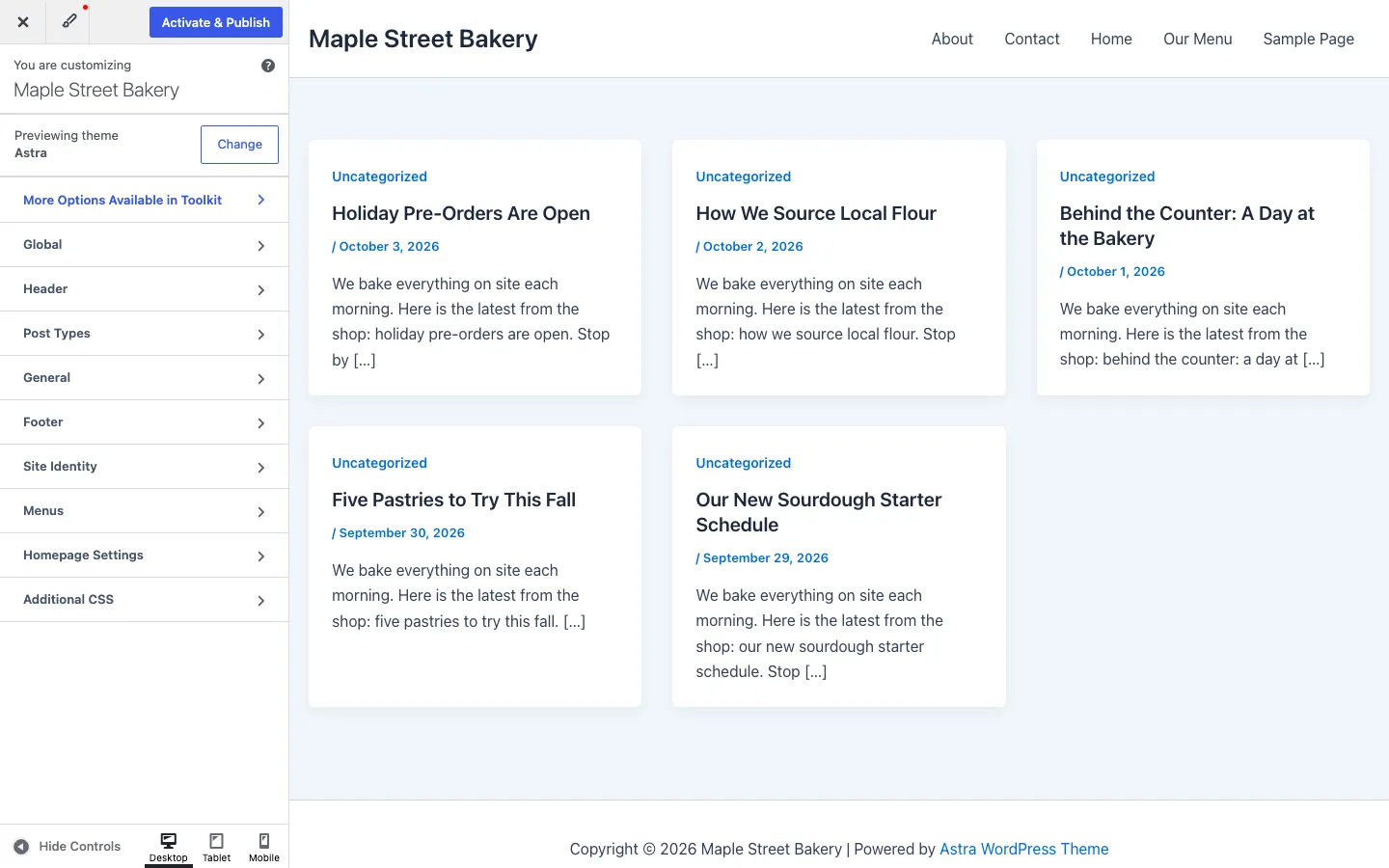Click the Activate & Publish button
Image resolution: width=1389 pixels, height=868 pixels.
(216, 22)
